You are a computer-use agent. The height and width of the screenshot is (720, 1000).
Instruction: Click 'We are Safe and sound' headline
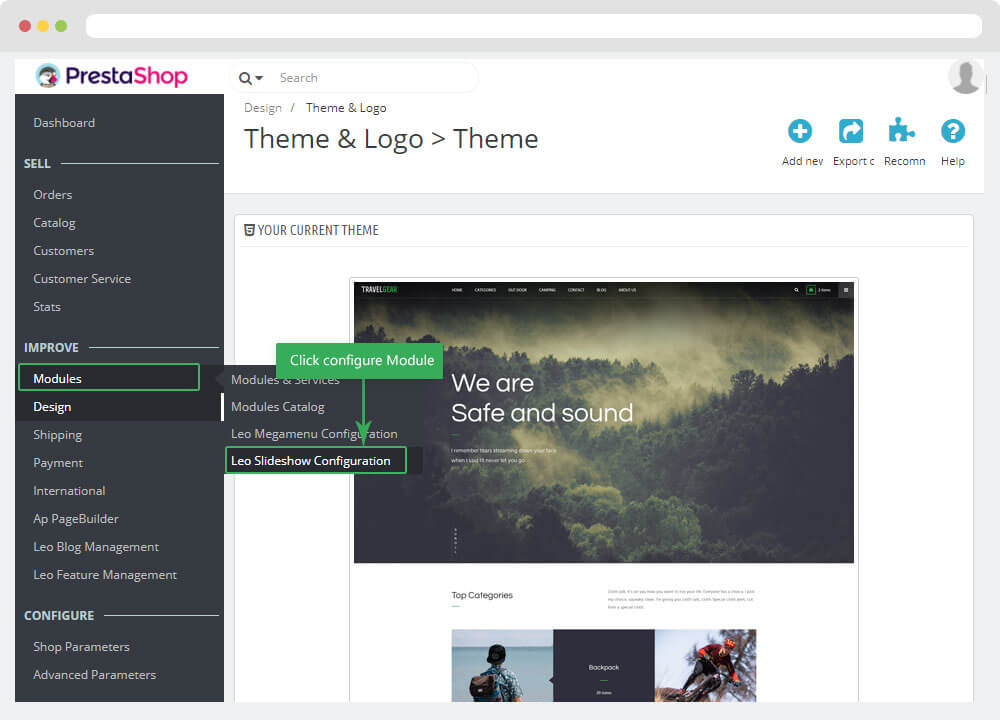[x=542, y=398]
